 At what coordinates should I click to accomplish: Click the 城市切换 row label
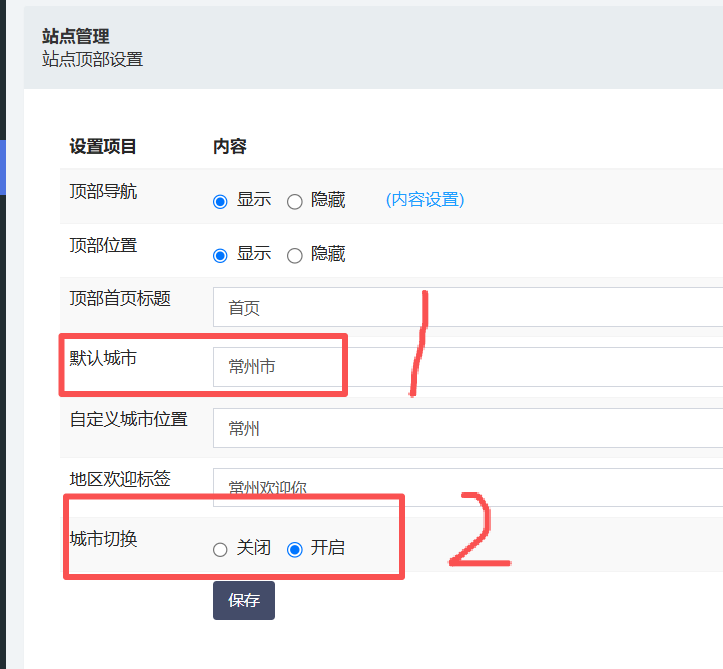point(103,539)
